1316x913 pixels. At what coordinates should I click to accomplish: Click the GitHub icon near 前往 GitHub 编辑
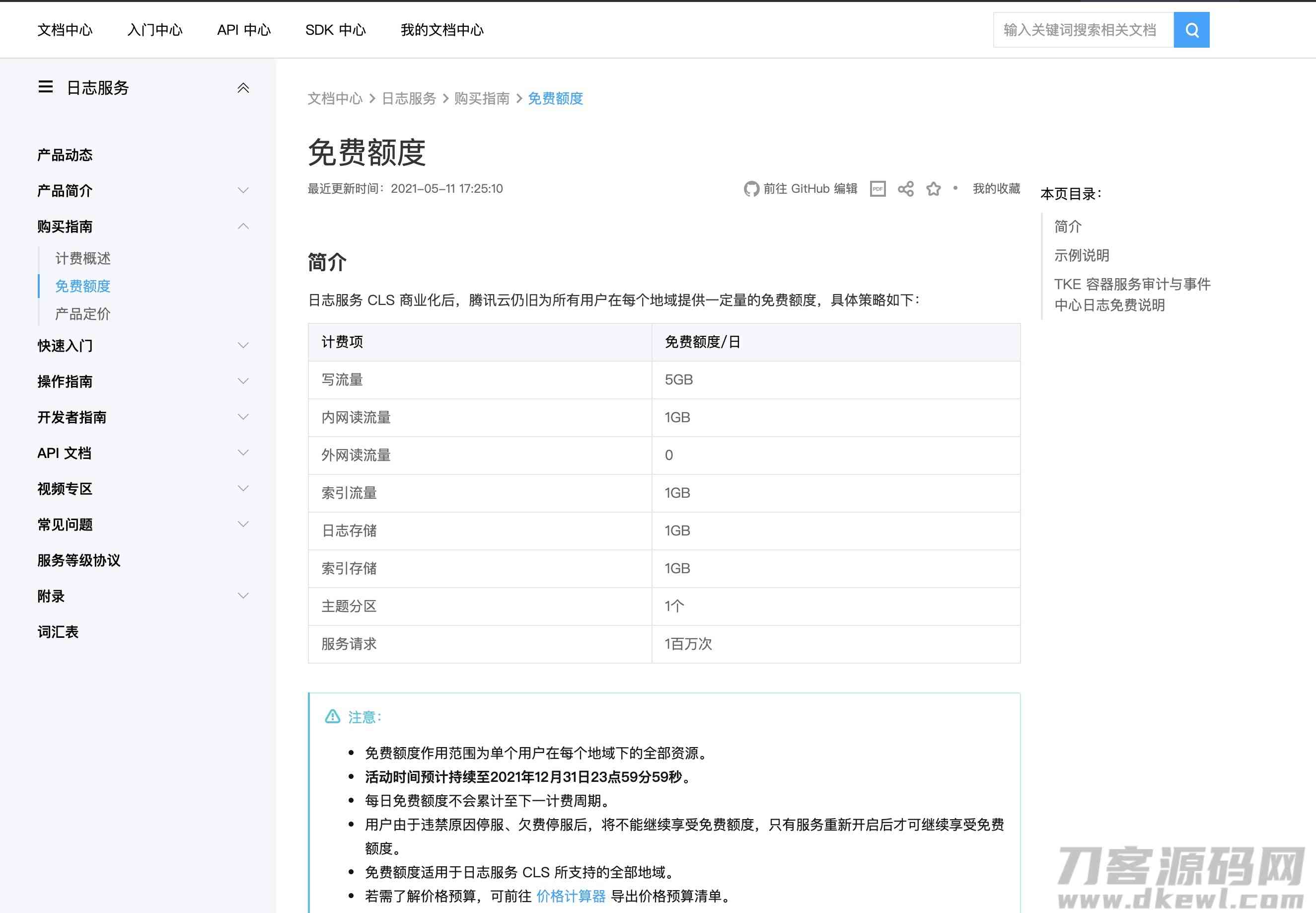[x=751, y=189]
